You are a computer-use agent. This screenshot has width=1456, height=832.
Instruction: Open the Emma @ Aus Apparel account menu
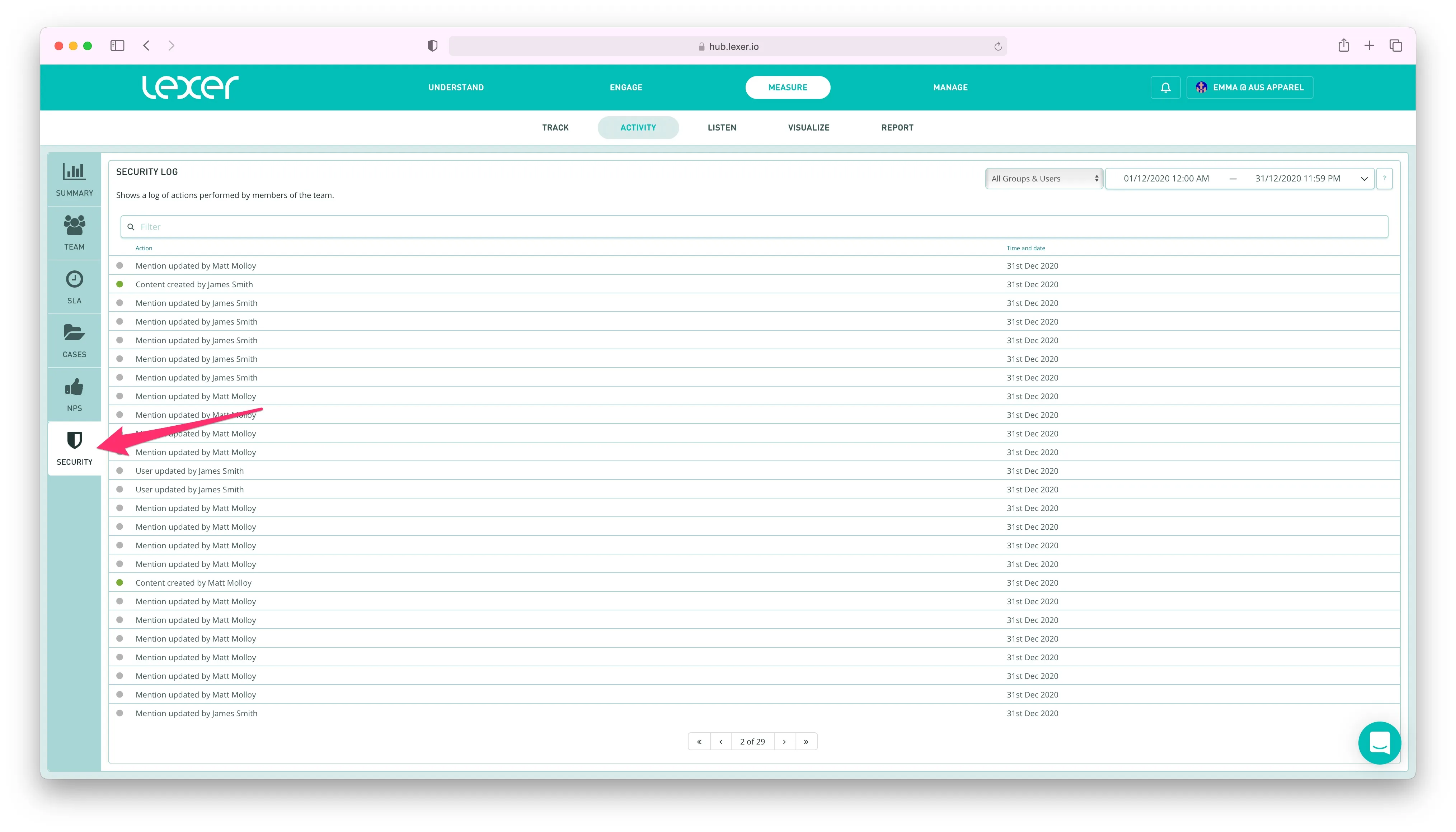(1250, 88)
